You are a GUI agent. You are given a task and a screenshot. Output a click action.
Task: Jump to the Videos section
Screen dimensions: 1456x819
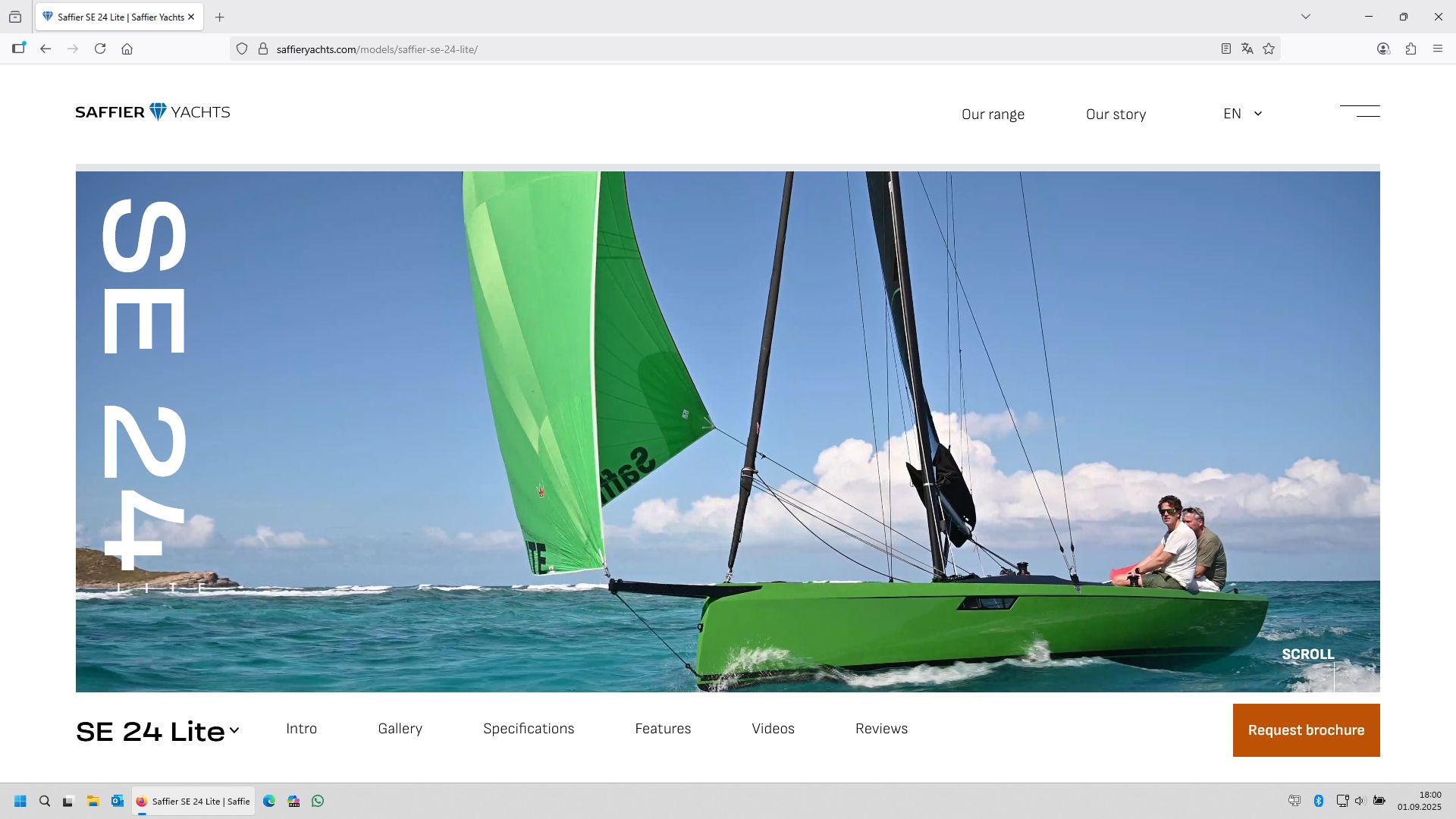pos(773,729)
